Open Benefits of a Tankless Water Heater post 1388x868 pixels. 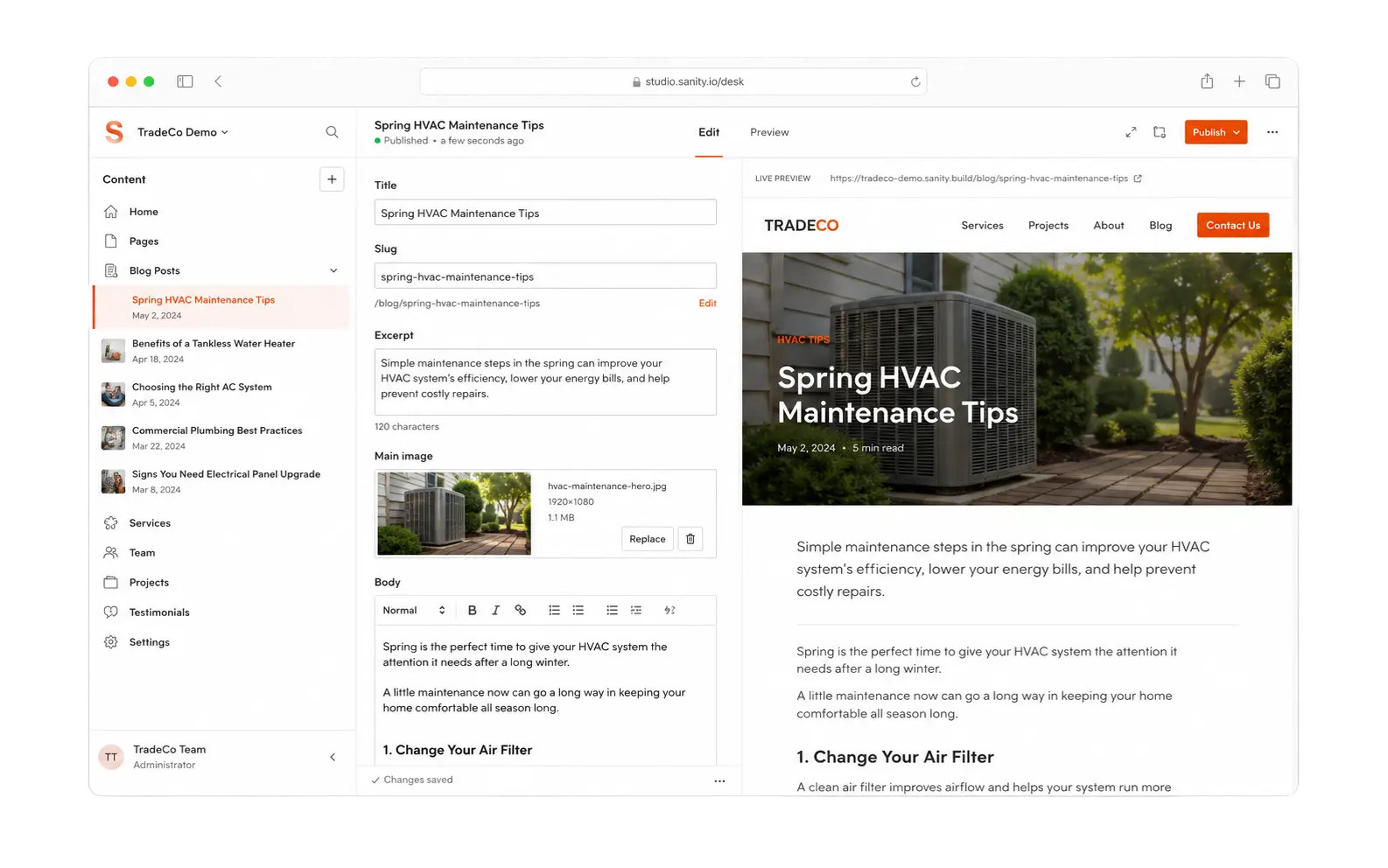(221, 351)
